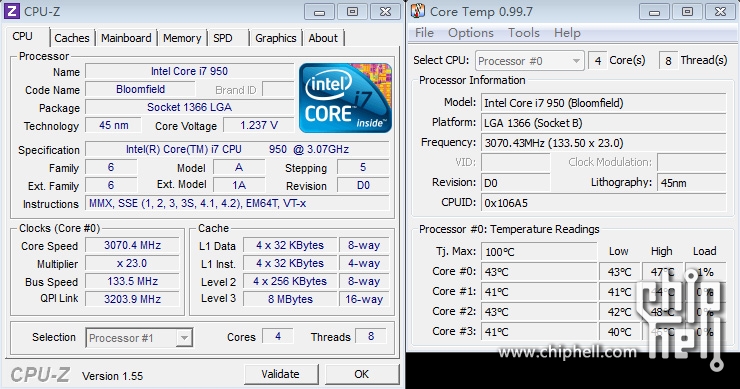Click the Tj. Max value 100°C
The height and width of the screenshot is (389, 740).
pos(539,252)
